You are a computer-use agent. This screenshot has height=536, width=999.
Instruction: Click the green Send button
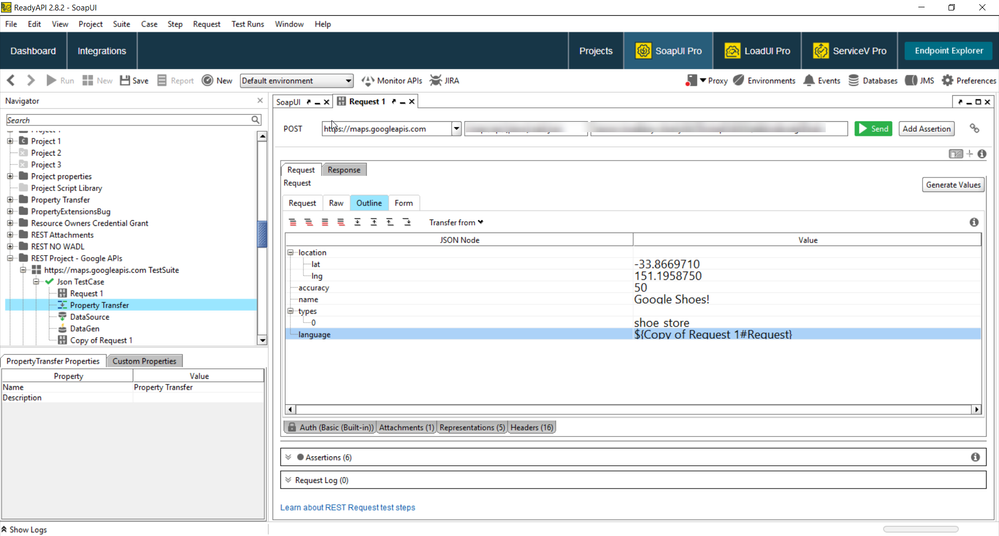[x=872, y=129]
